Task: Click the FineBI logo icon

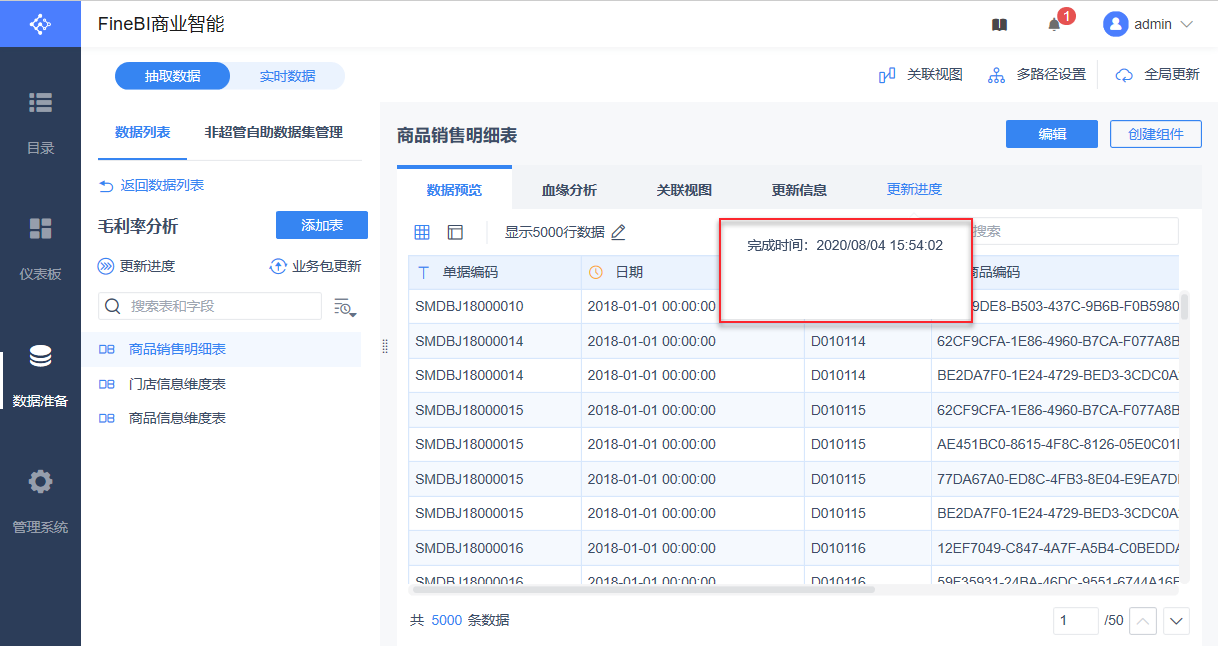Action: [x=40, y=24]
